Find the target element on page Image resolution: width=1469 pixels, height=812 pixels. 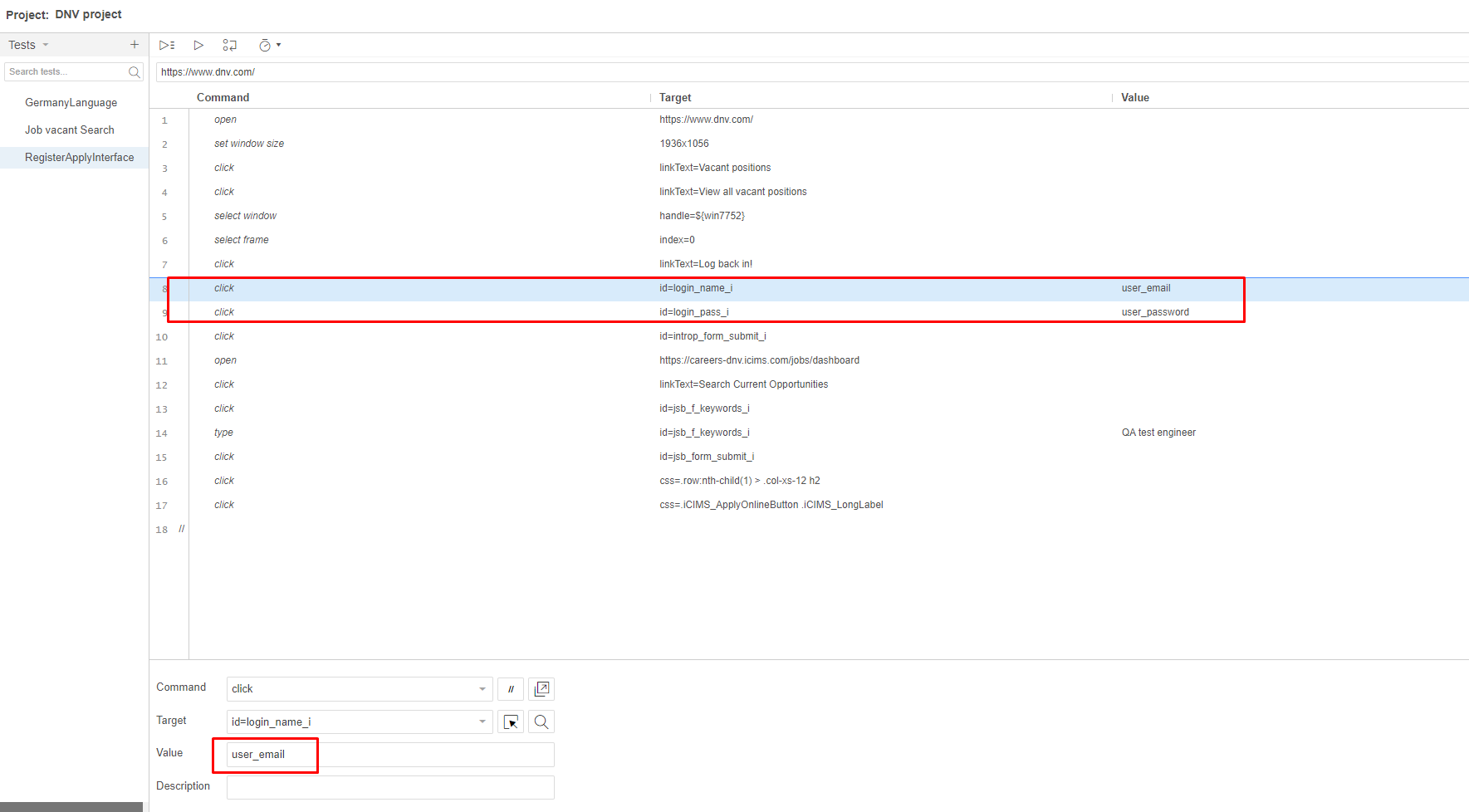(541, 722)
